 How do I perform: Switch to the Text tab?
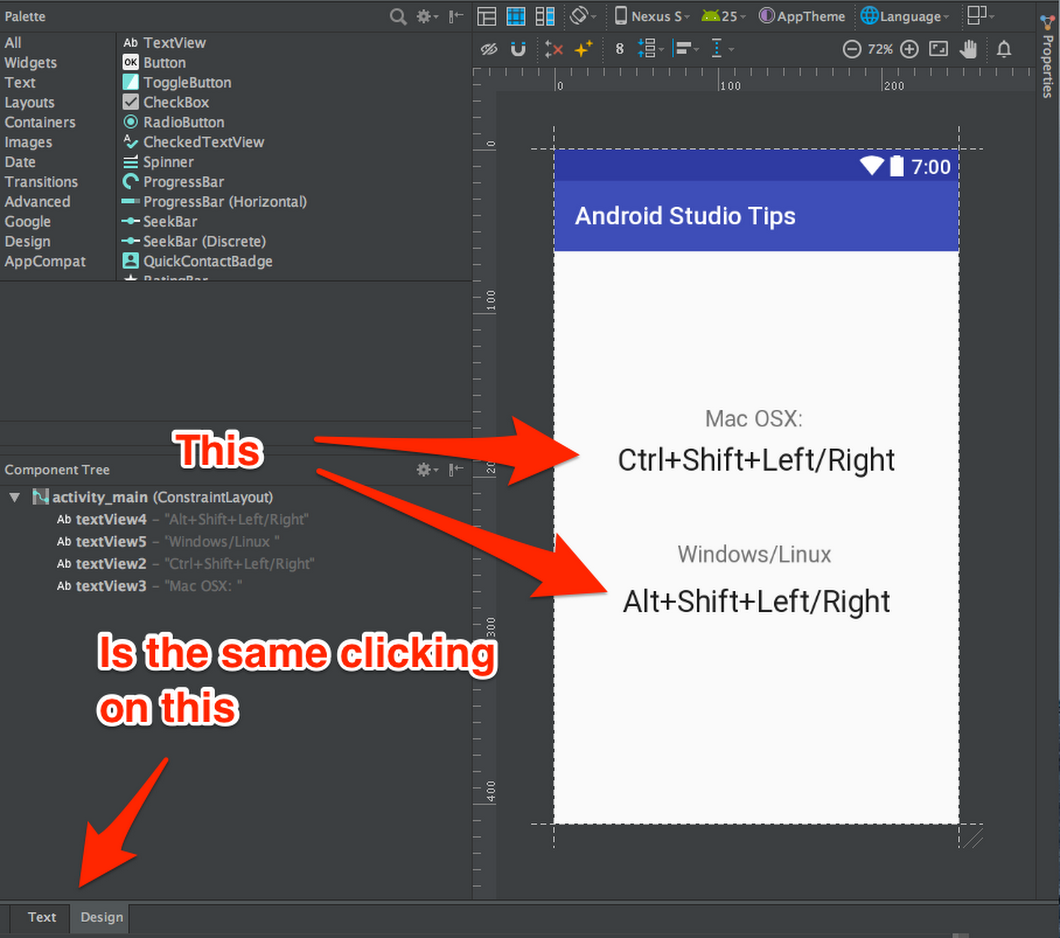click(x=42, y=917)
